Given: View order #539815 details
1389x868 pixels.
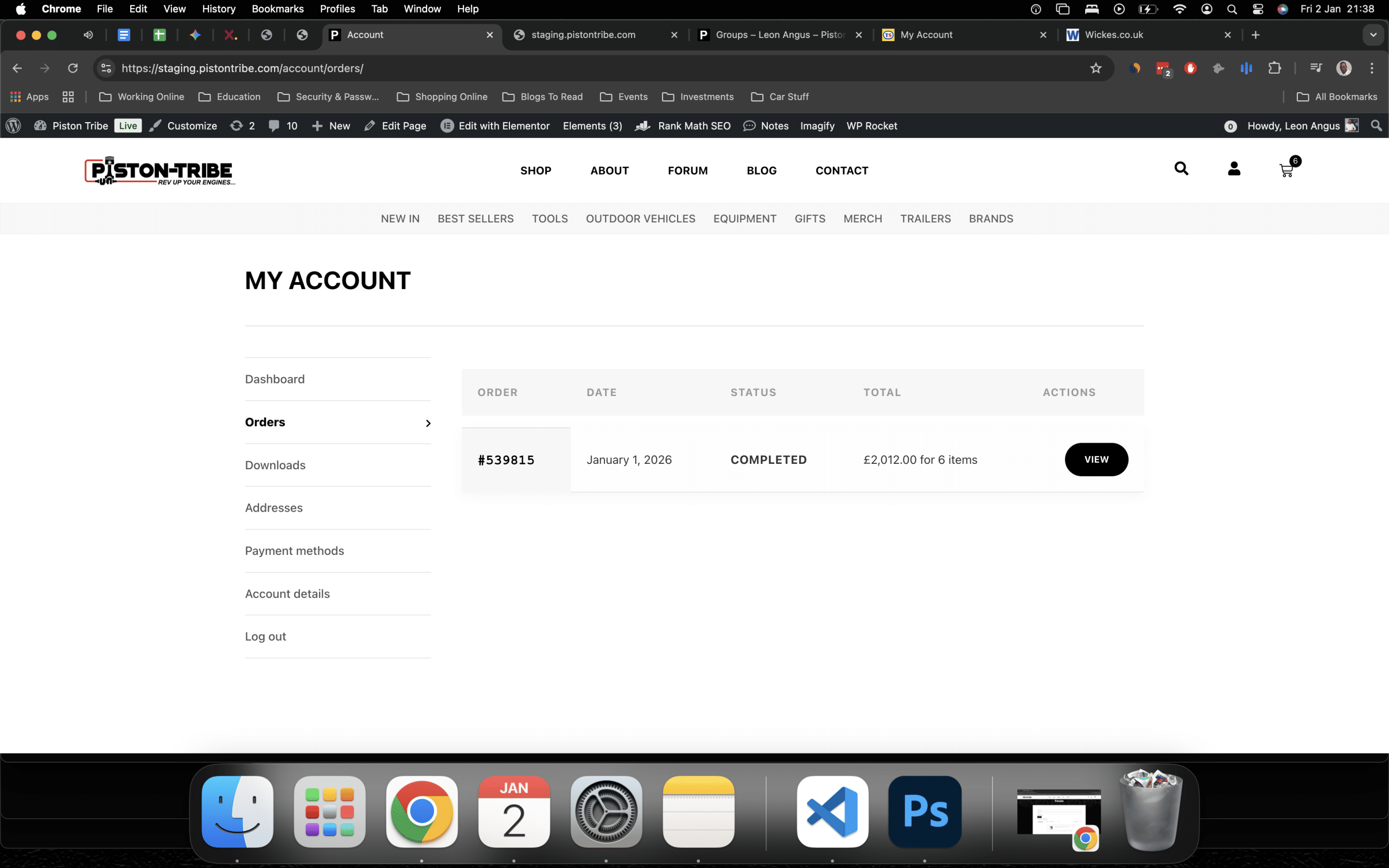Looking at the screenshot, I should point(1095,459).
